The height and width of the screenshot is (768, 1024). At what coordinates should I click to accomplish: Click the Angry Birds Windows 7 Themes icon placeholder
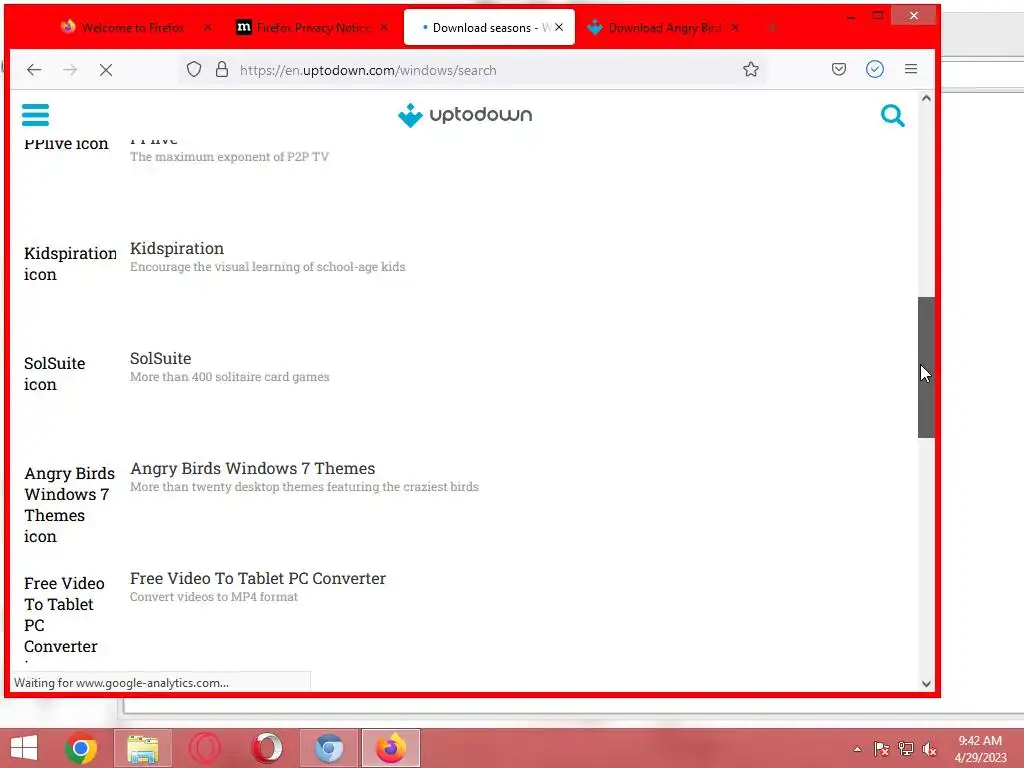69,505
